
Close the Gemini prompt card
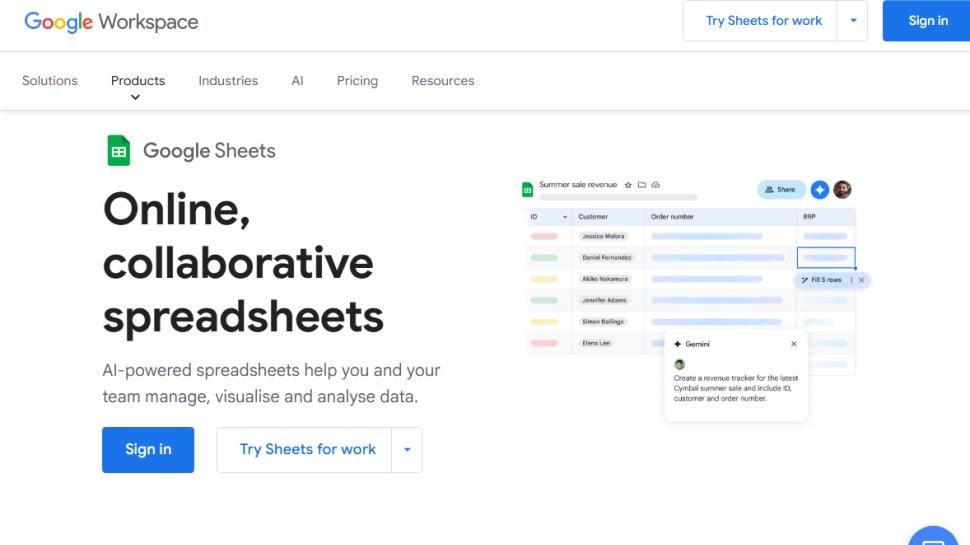pyautogui.click(x=794, y=344)
